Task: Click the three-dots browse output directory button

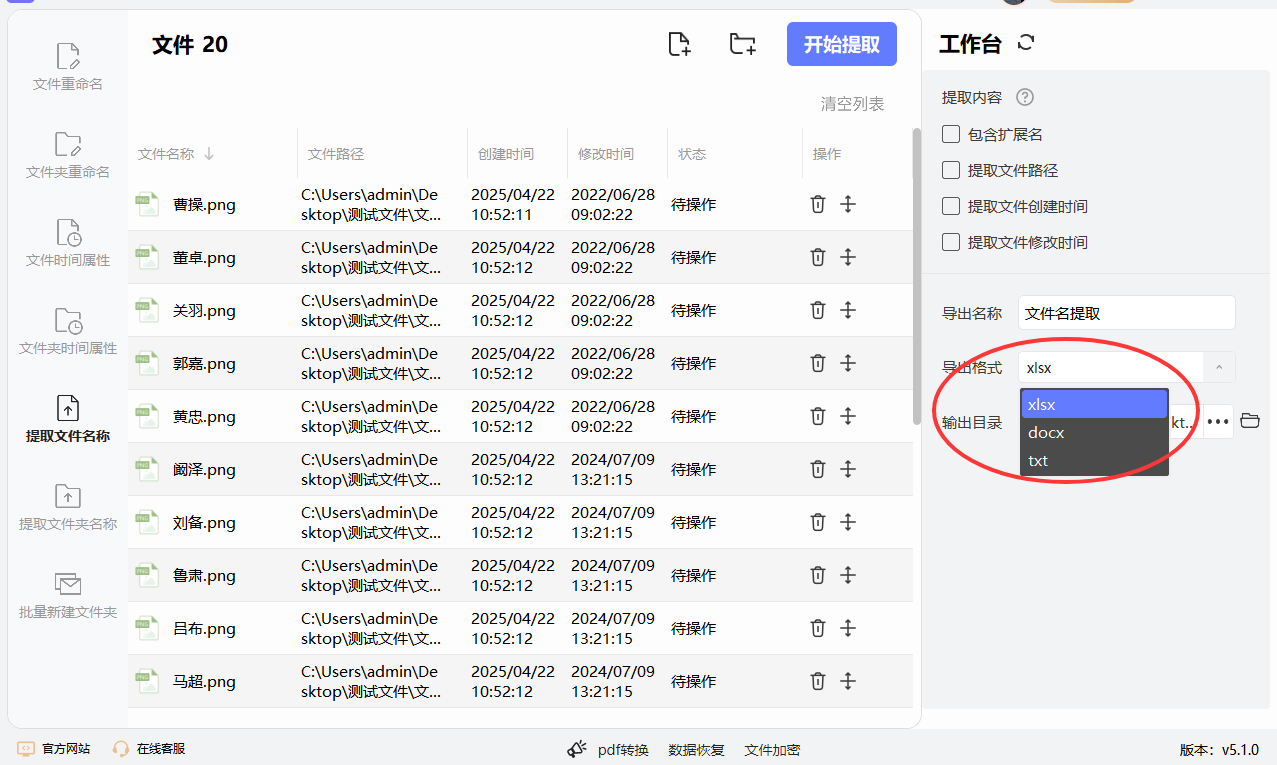Action: [1217, 422]
